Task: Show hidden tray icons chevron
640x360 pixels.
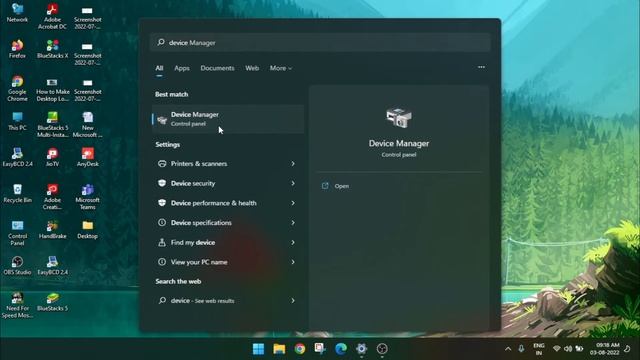Action: (508, 349)
